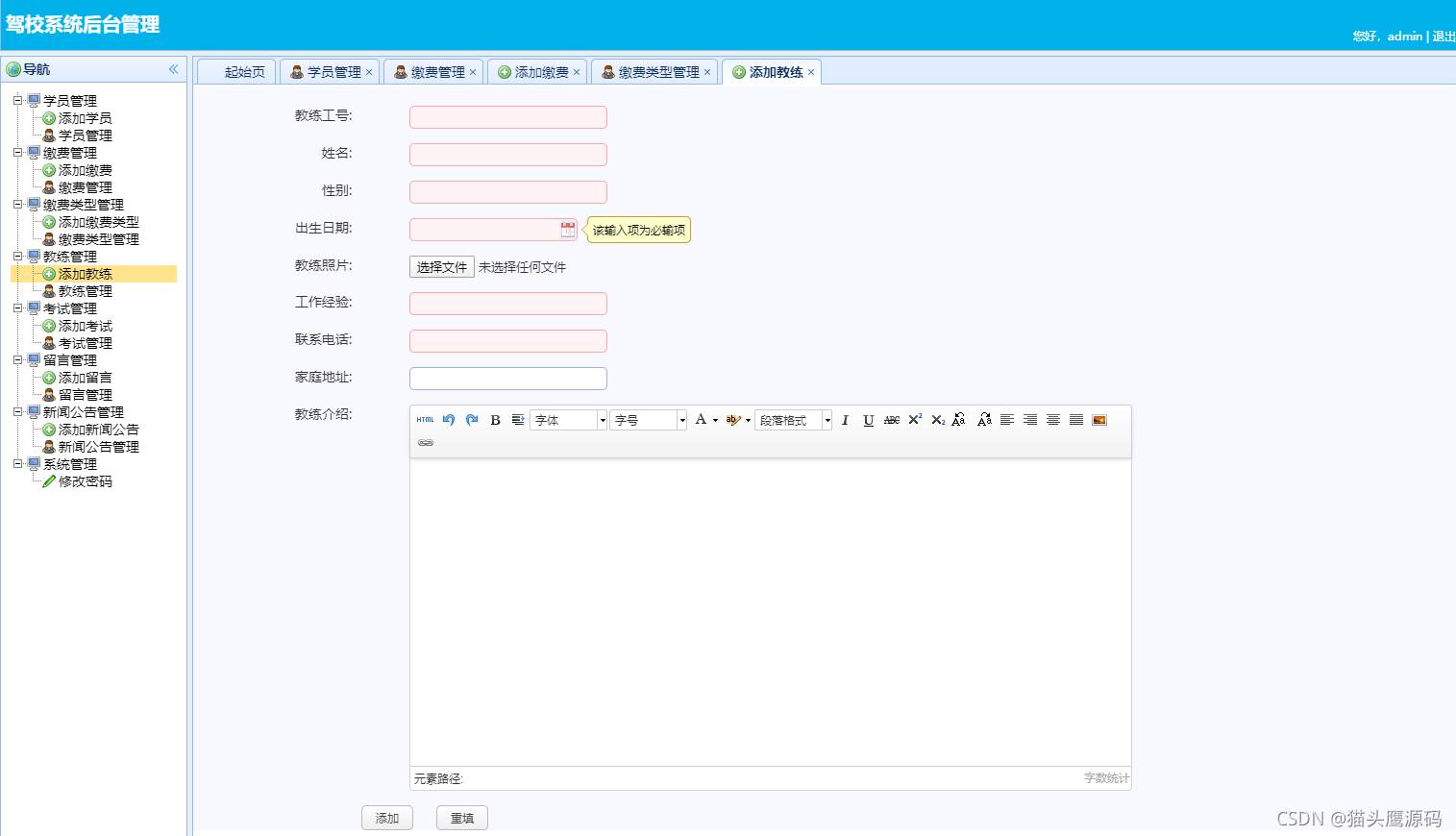This screenshot has height=836, width=1456.
Task: Open 添加考试 in navigation tree
Action: pyautogui.click(x=85, y=326)
